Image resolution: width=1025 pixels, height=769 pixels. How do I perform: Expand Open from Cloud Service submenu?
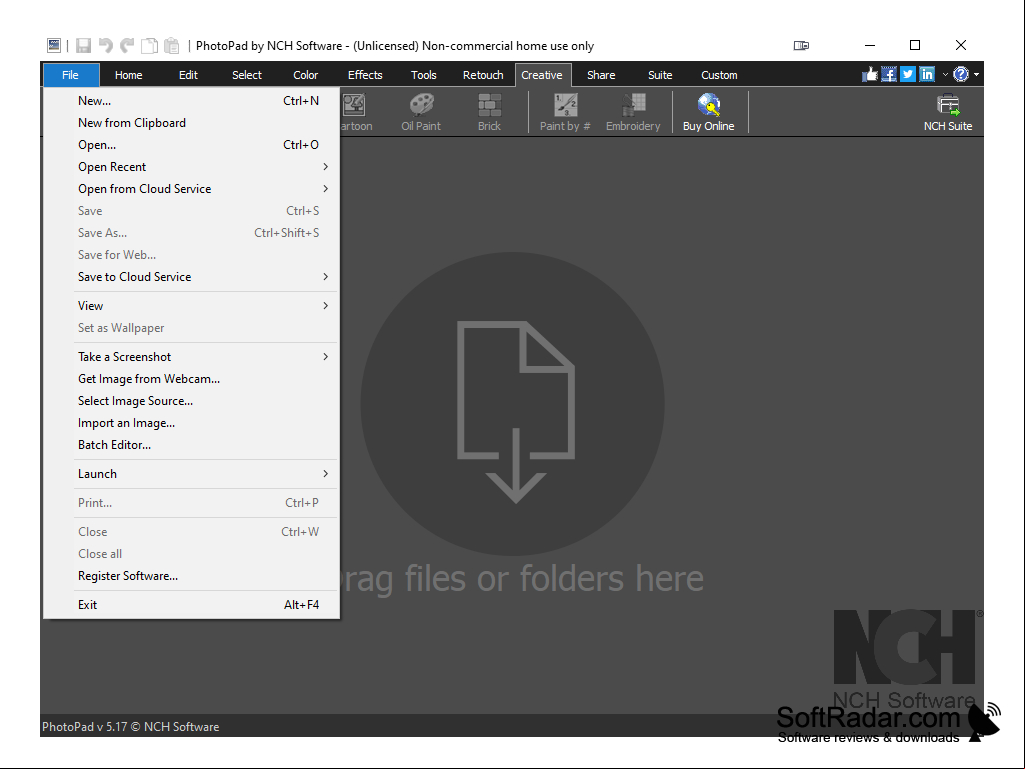[192, 189]
